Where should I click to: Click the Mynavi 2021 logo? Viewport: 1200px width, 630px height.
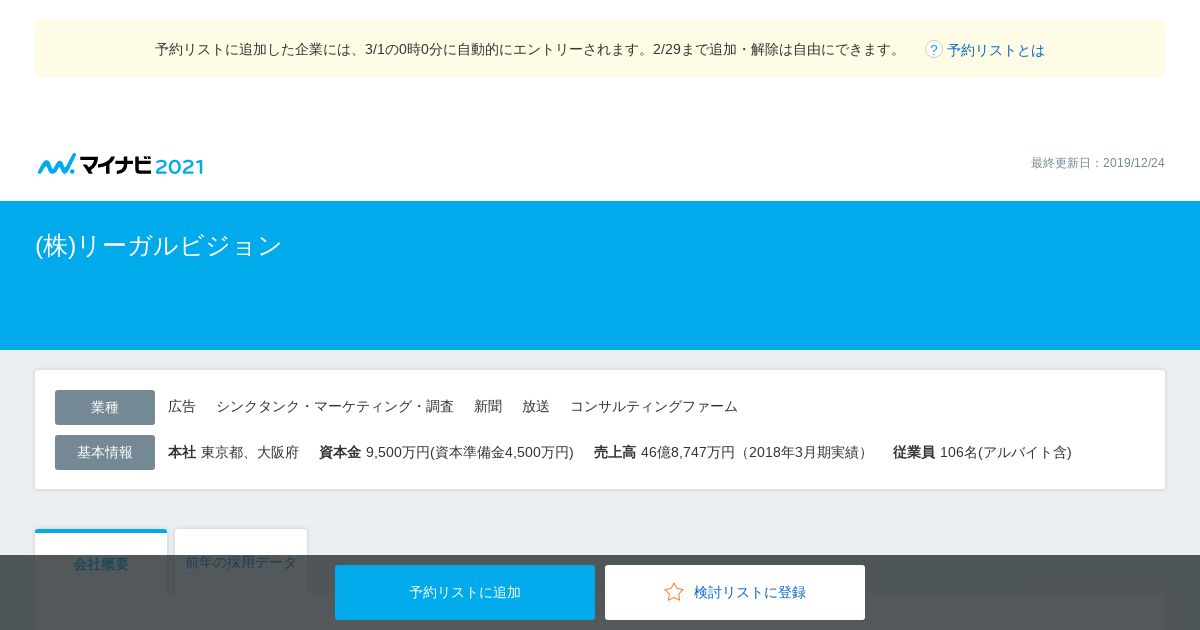121,165
